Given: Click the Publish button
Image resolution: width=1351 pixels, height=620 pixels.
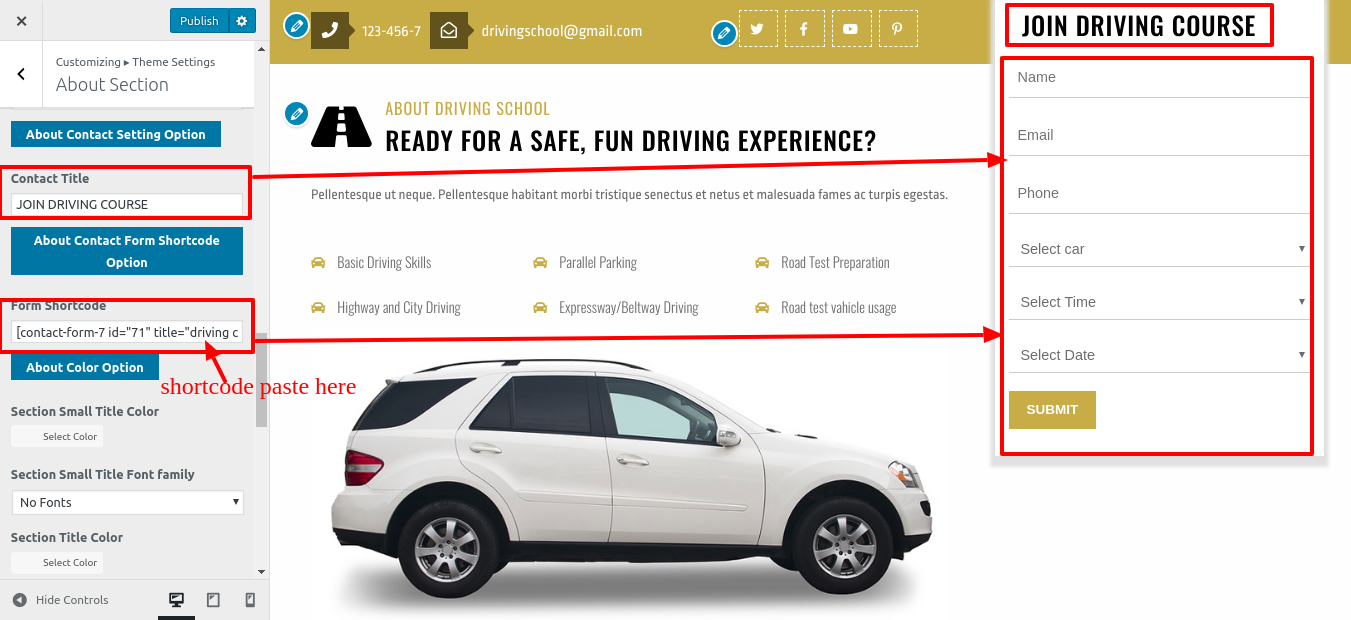Looking at the screenshot, I should pos(199,21).
